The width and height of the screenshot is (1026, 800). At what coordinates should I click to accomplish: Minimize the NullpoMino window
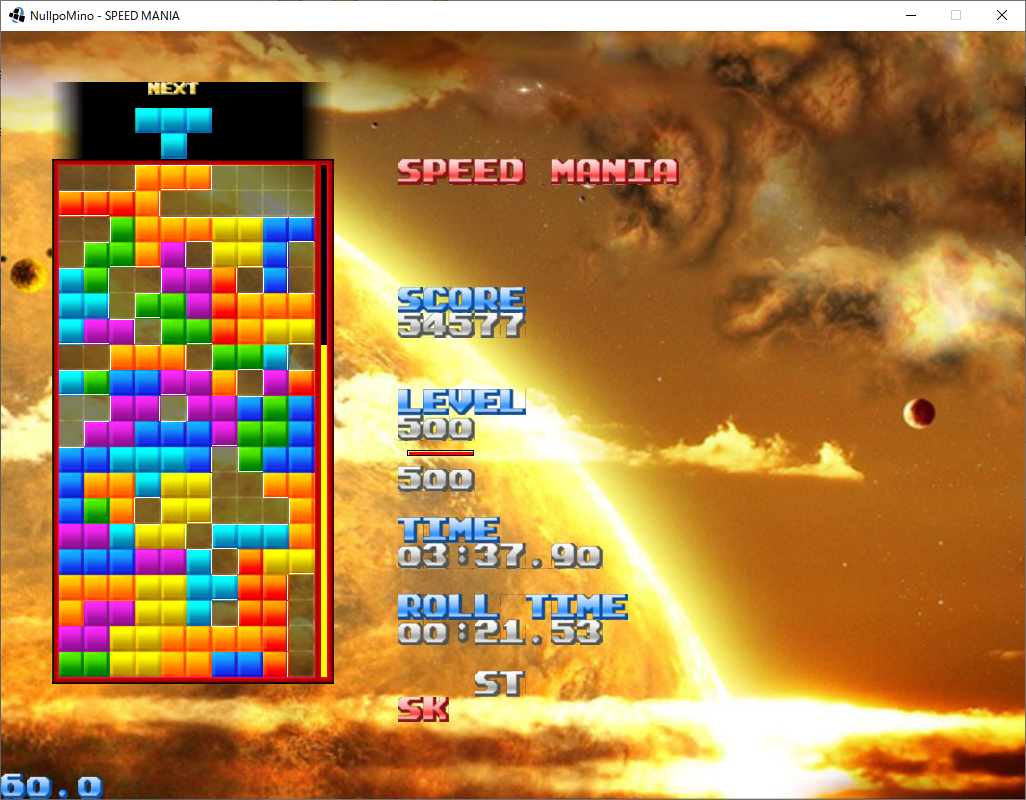click(x=911, y=15)
